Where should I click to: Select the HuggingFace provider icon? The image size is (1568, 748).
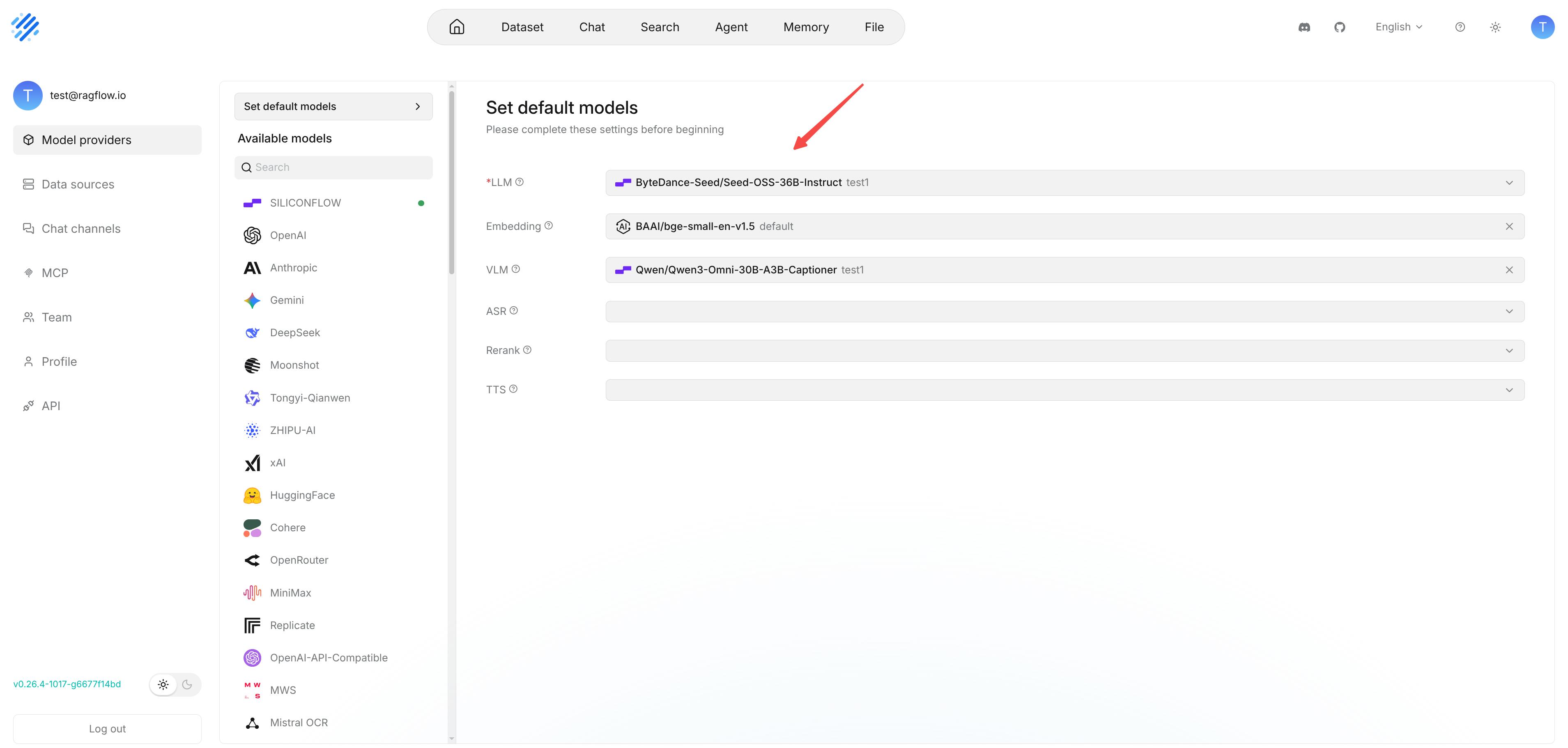click(x=252, y=496)
